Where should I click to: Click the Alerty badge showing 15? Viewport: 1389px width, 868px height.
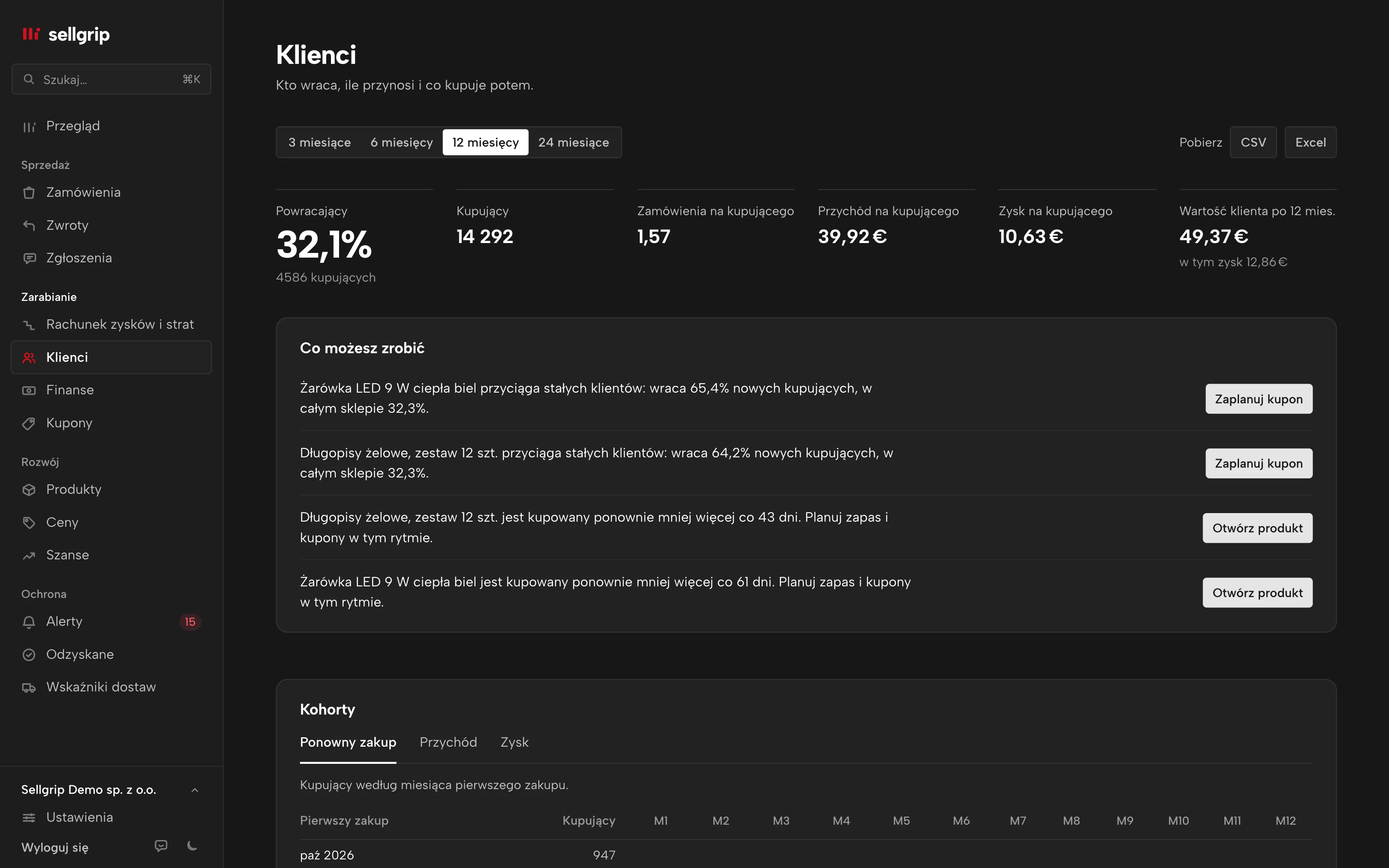pos(190,622)
